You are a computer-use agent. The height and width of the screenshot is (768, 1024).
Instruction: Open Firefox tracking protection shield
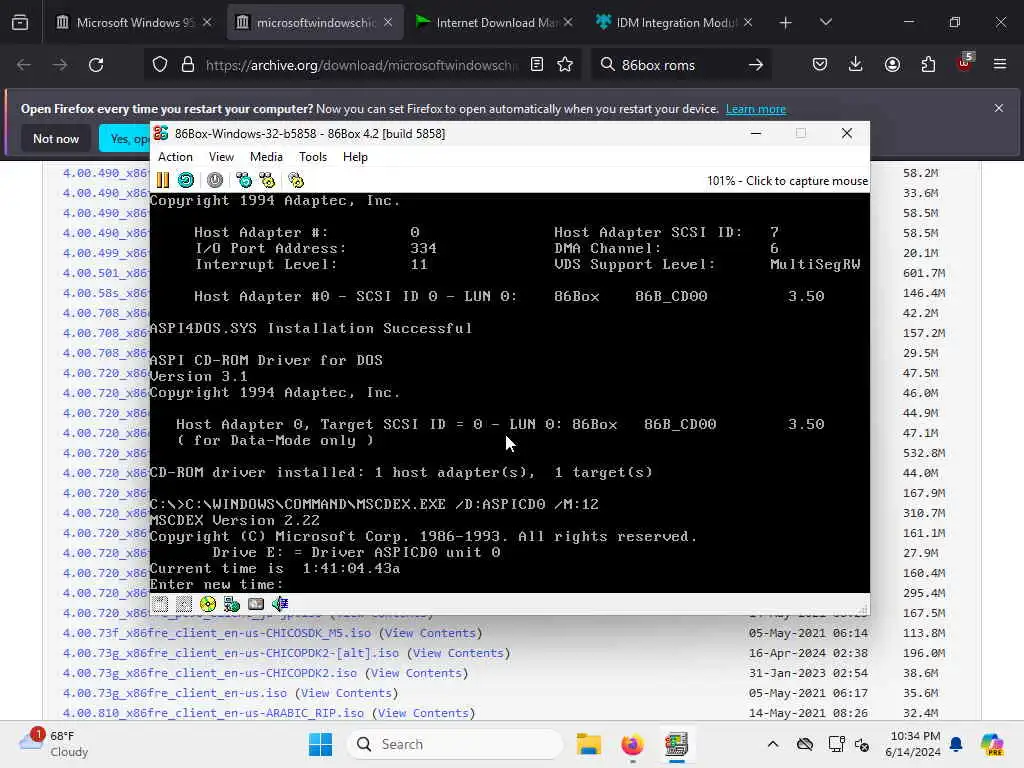click(160, 65)
